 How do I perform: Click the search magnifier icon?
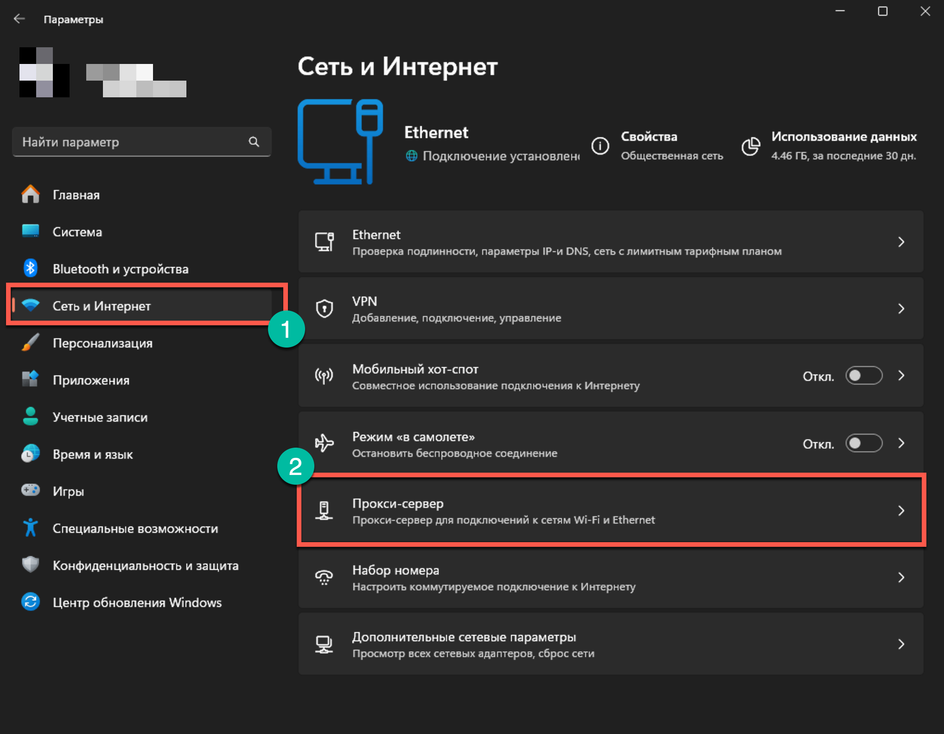click(x=254, y=142)
